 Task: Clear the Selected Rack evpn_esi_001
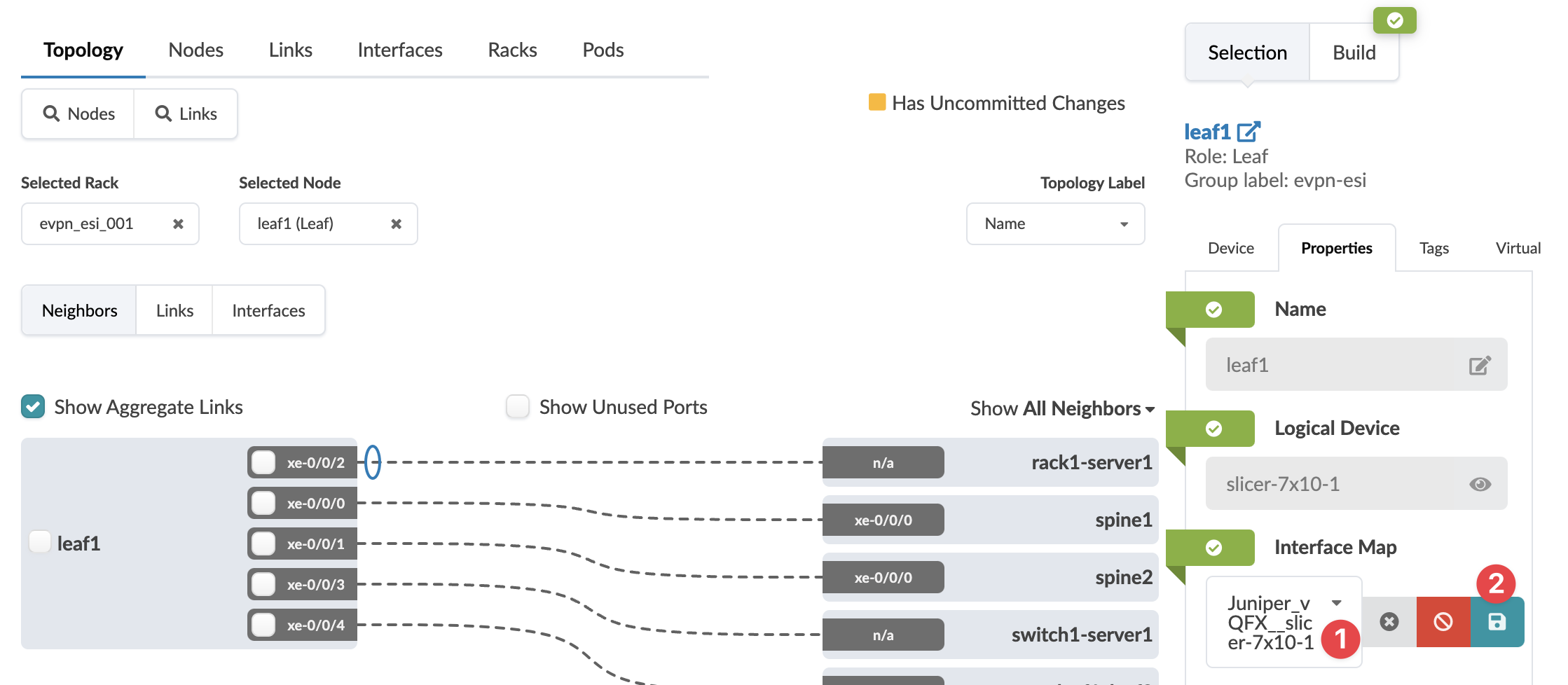pyautogui.click(x=178, y=224)
